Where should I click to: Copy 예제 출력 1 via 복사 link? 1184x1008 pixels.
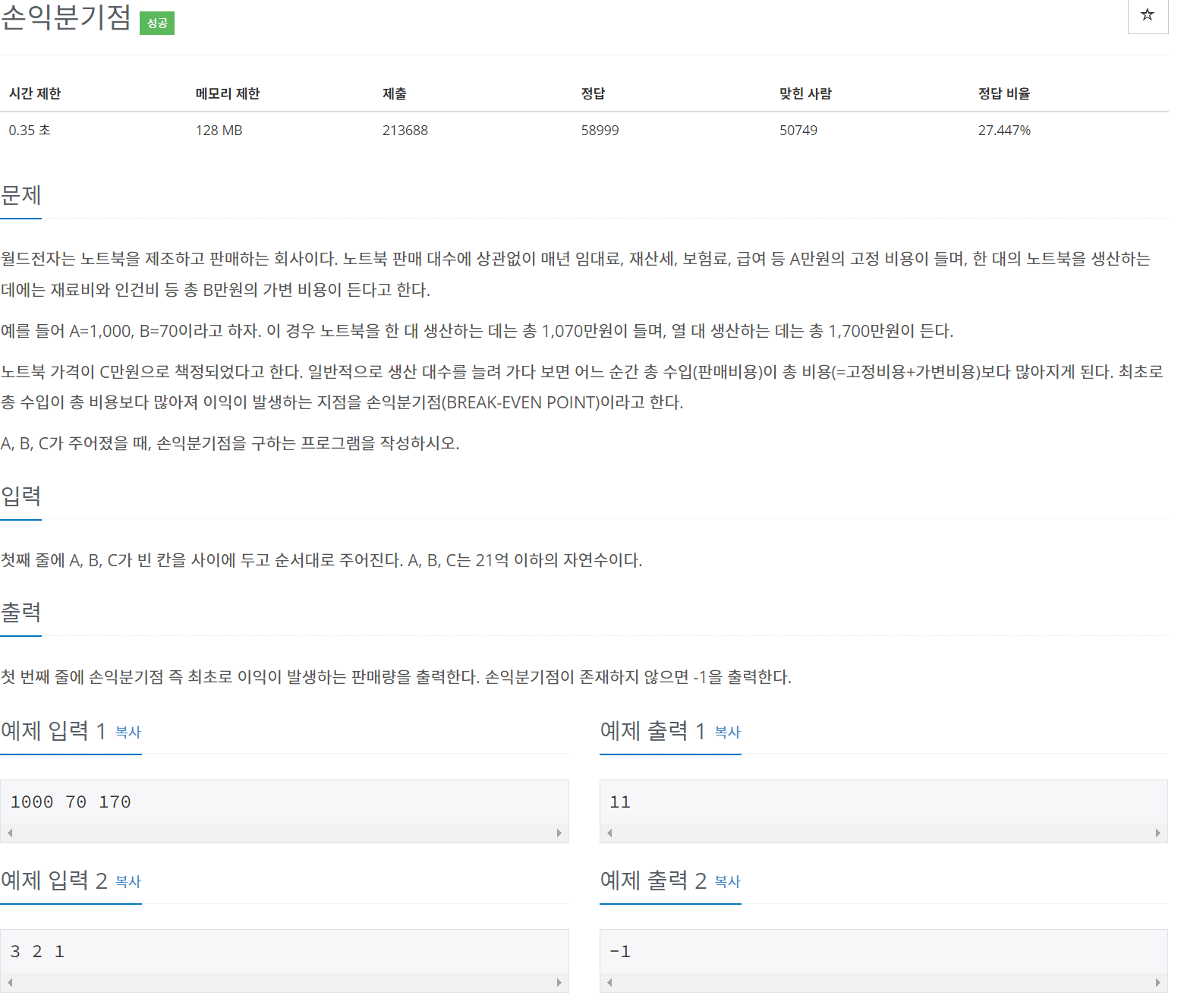click(x=728, y=732)
